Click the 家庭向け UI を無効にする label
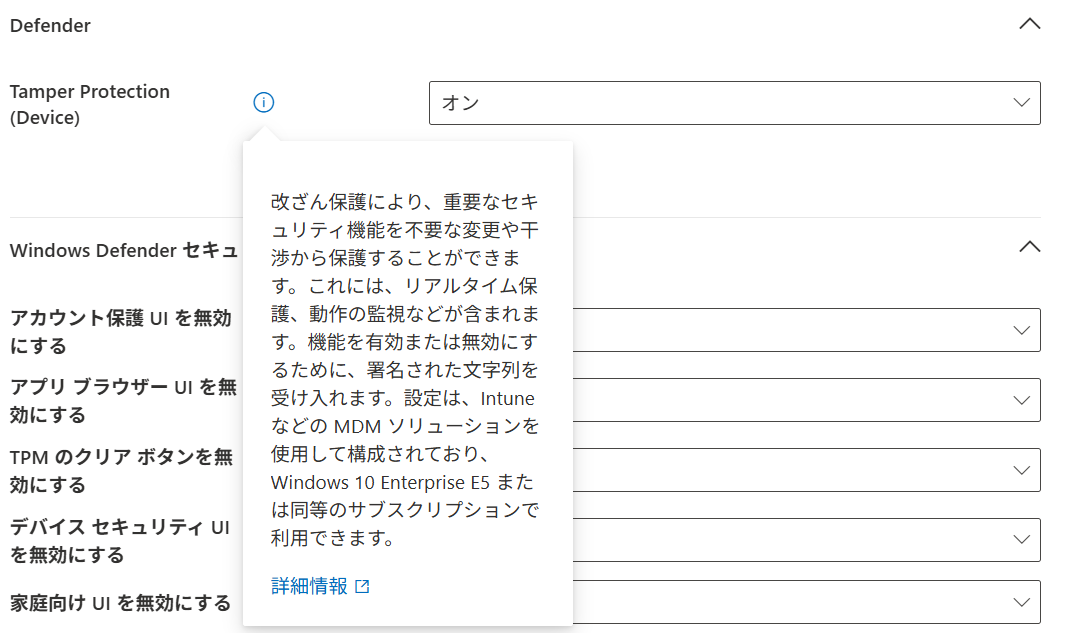The height and width of the screenshot is (633, 1069). (118, 602)
